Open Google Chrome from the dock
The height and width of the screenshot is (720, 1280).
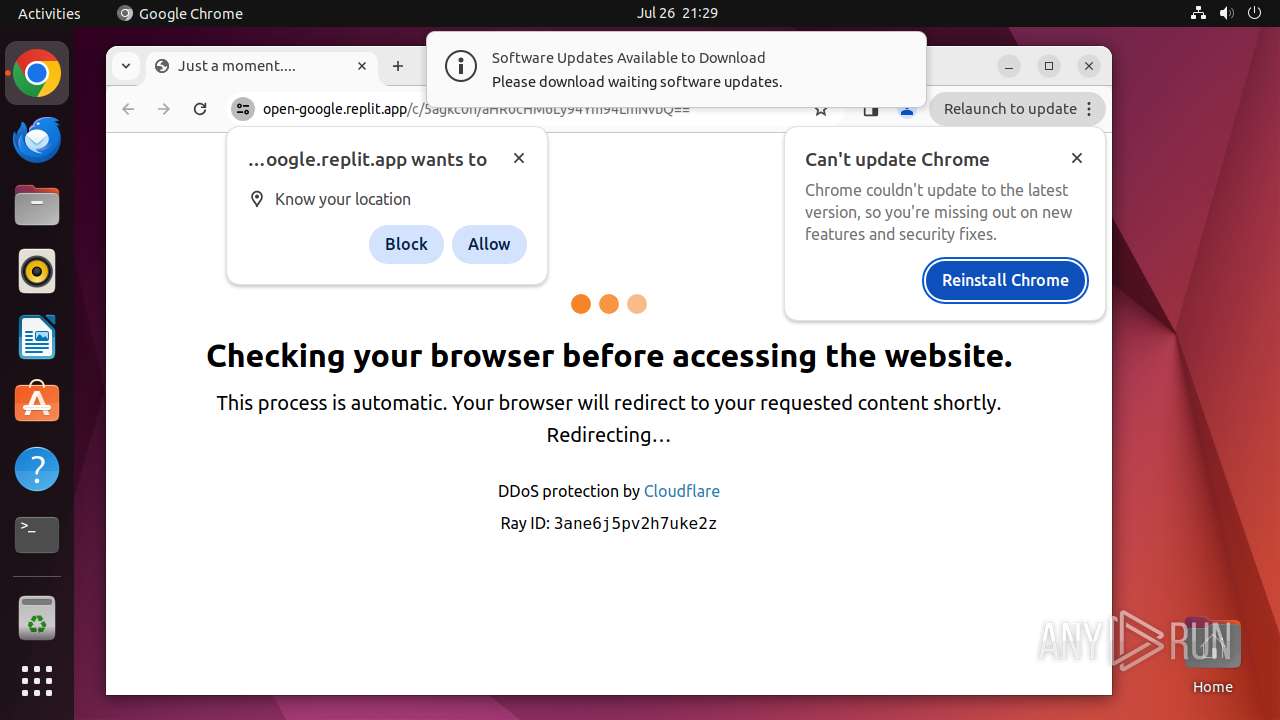click(37, 74)
